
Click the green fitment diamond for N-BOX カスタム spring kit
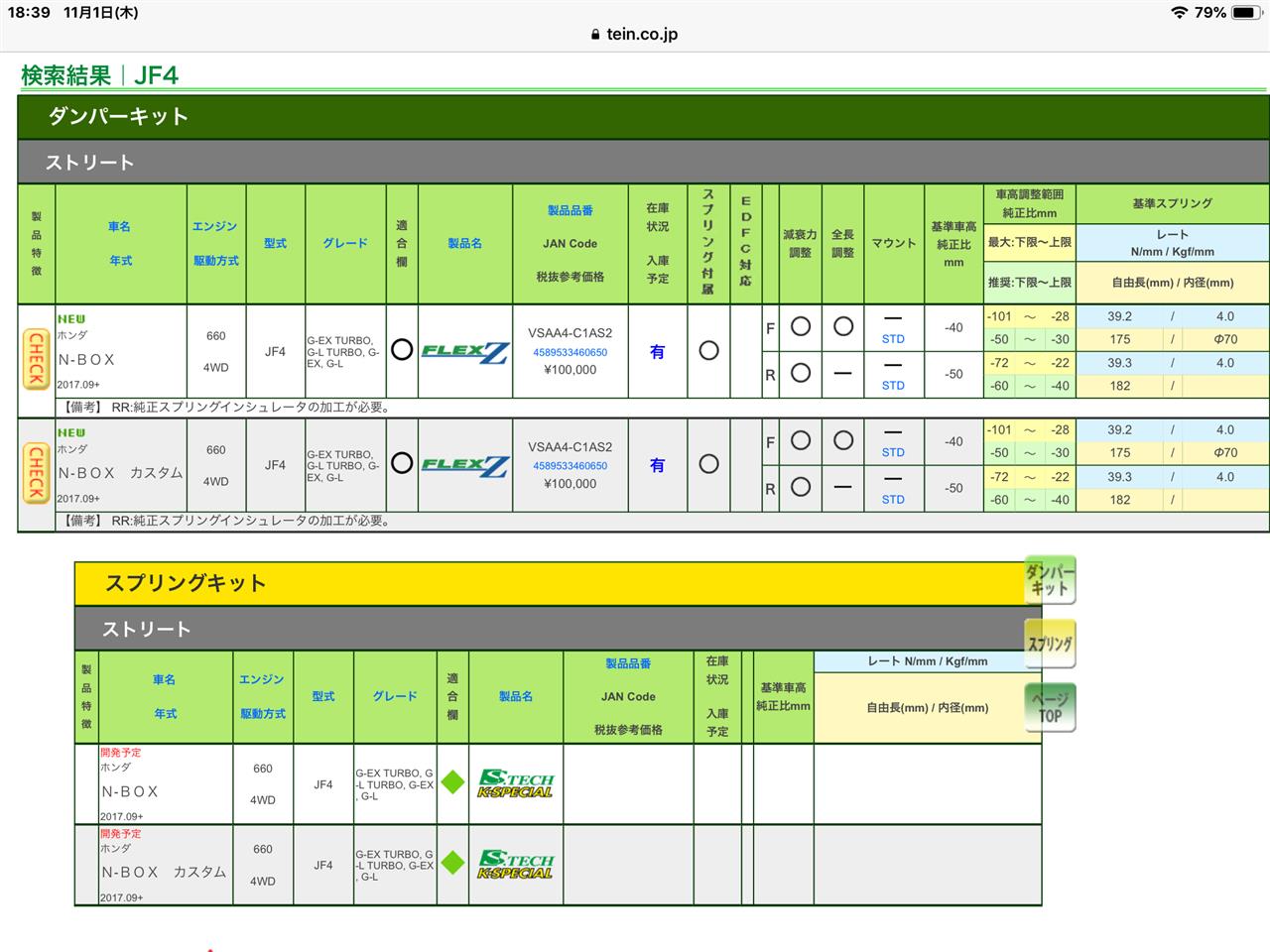pos(452,864)
